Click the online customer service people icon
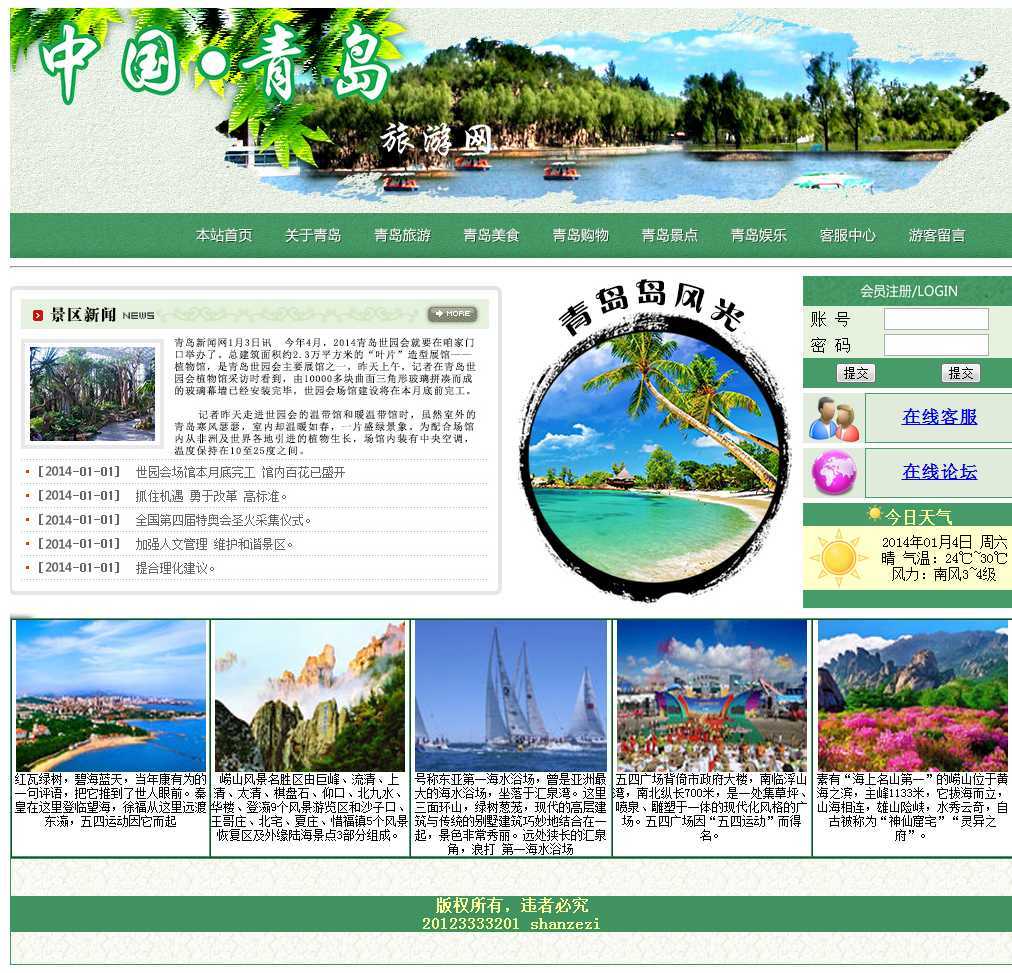Viewport: 1012px width, 973px height. coord(833,418)
